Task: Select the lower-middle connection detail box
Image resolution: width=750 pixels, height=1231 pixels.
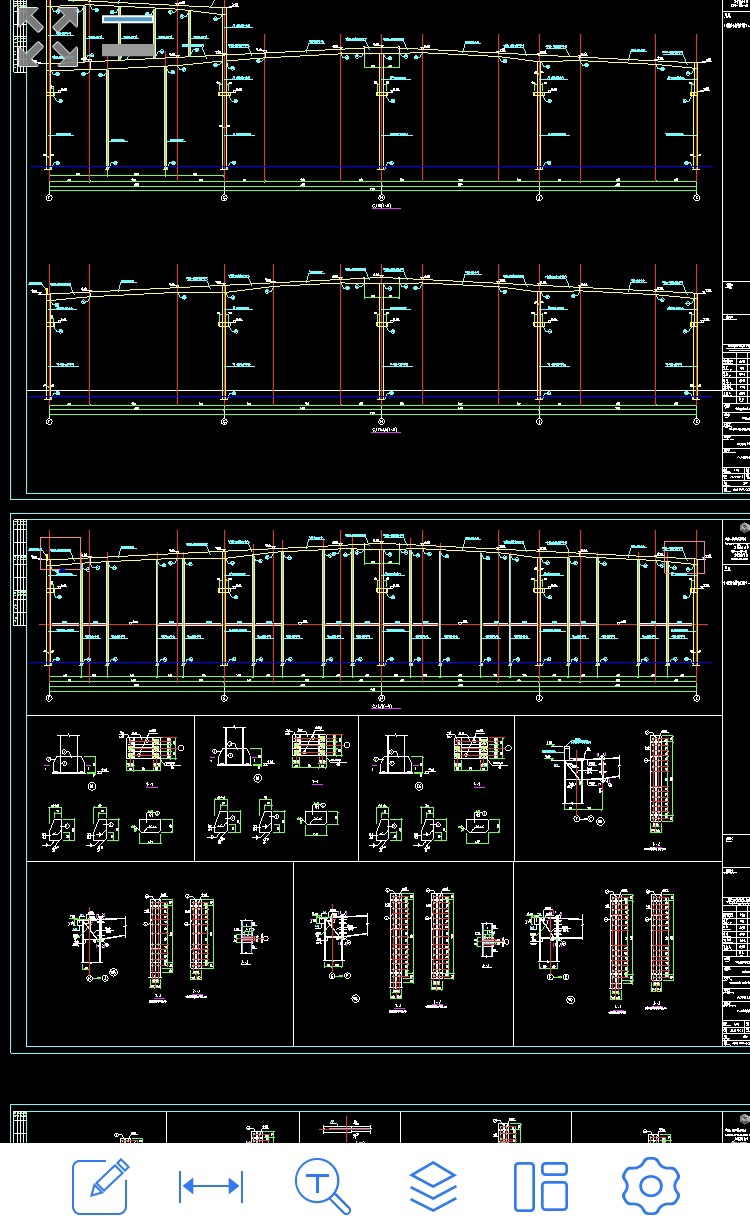Action: click(403, 953)
